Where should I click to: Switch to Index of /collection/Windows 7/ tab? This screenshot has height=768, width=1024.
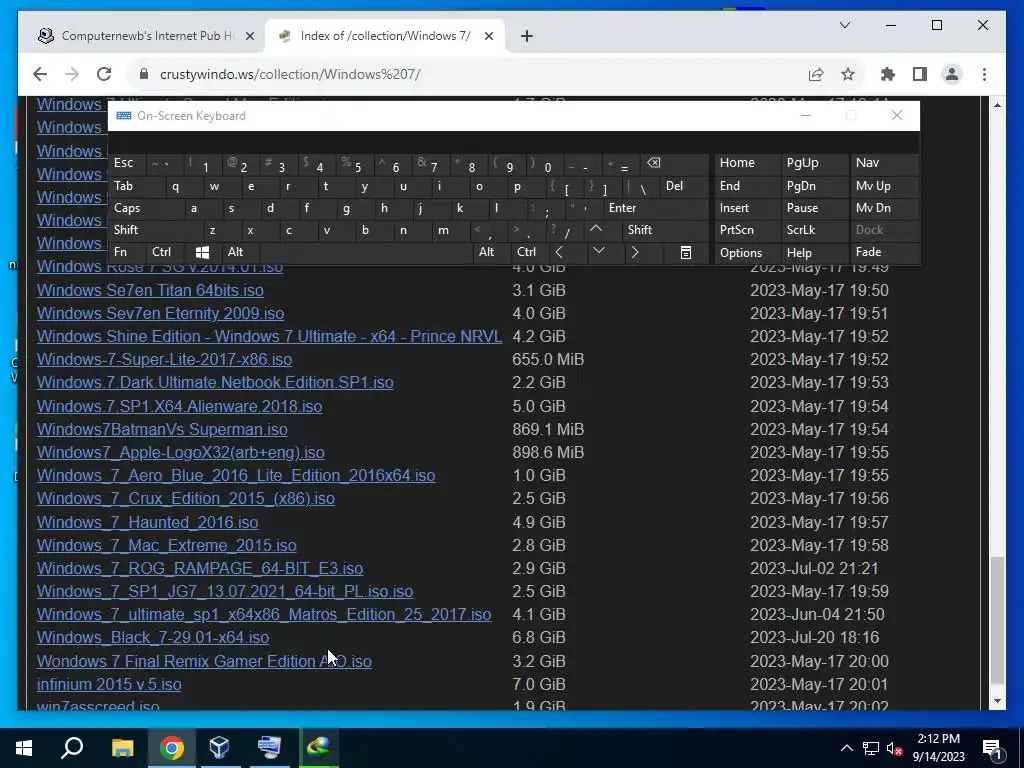click(x=385, y=36)
